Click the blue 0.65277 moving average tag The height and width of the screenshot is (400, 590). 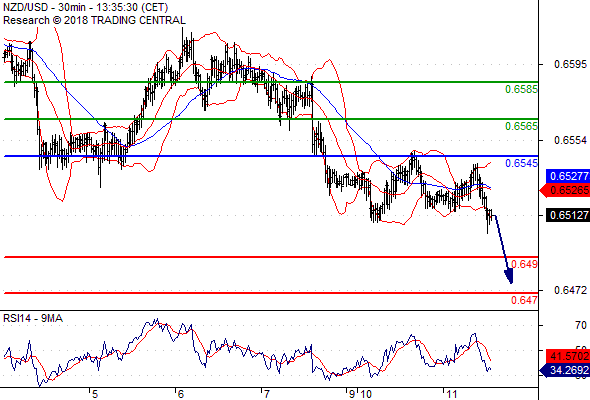click(x=568, y=176)
